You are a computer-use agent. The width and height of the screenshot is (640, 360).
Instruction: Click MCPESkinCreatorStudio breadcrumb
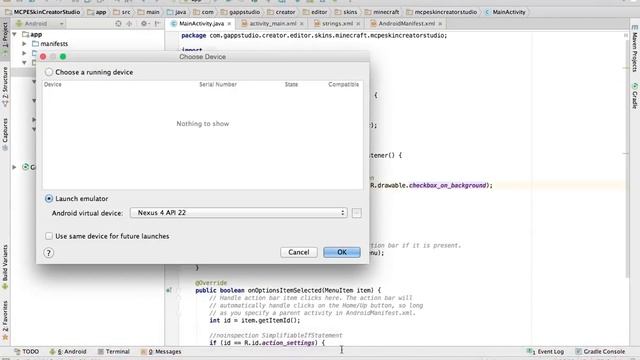[x=42, y=12]
